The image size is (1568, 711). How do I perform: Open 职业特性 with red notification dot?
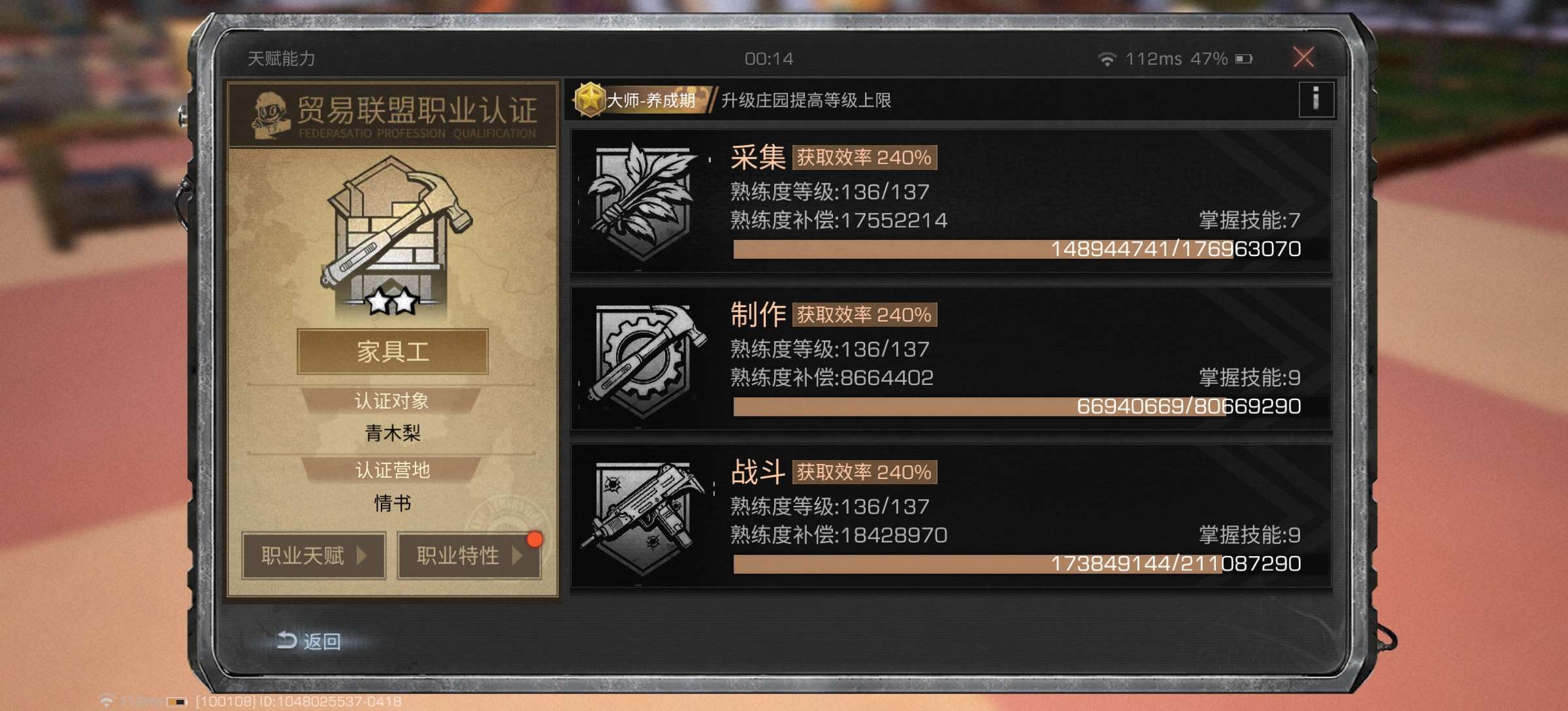point(469,555)
